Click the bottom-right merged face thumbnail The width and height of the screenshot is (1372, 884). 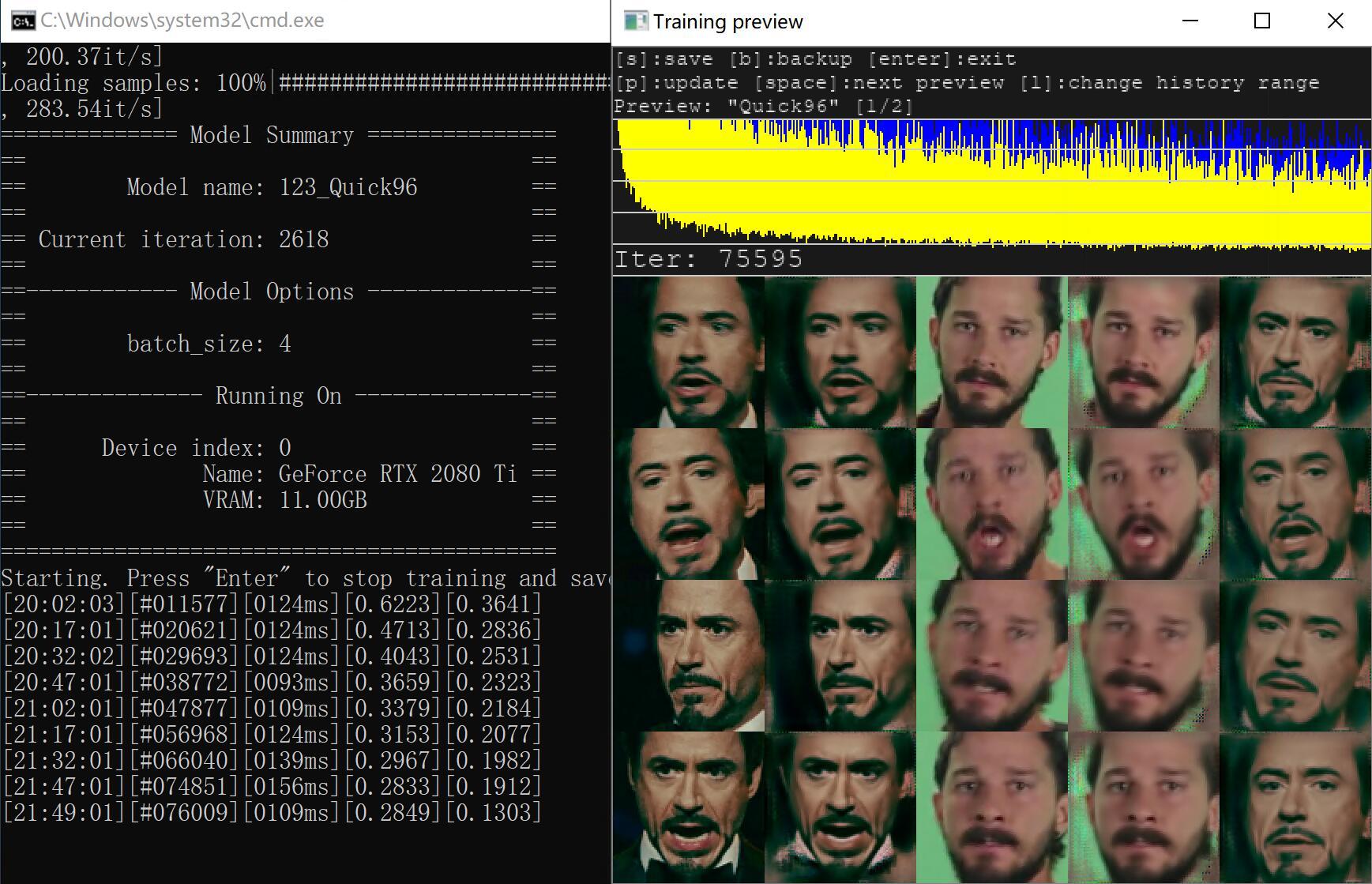(x=1295, y=807)
